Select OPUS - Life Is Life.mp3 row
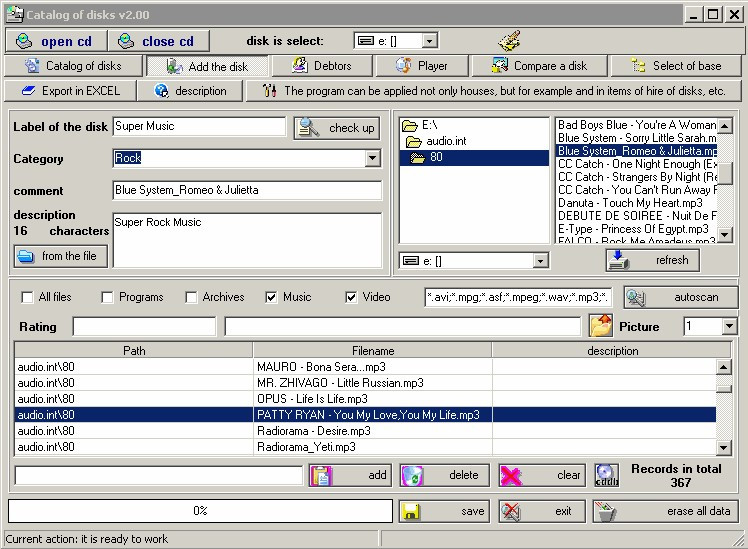The width and height of the screenshot is (748, 549). pos(365,399)
